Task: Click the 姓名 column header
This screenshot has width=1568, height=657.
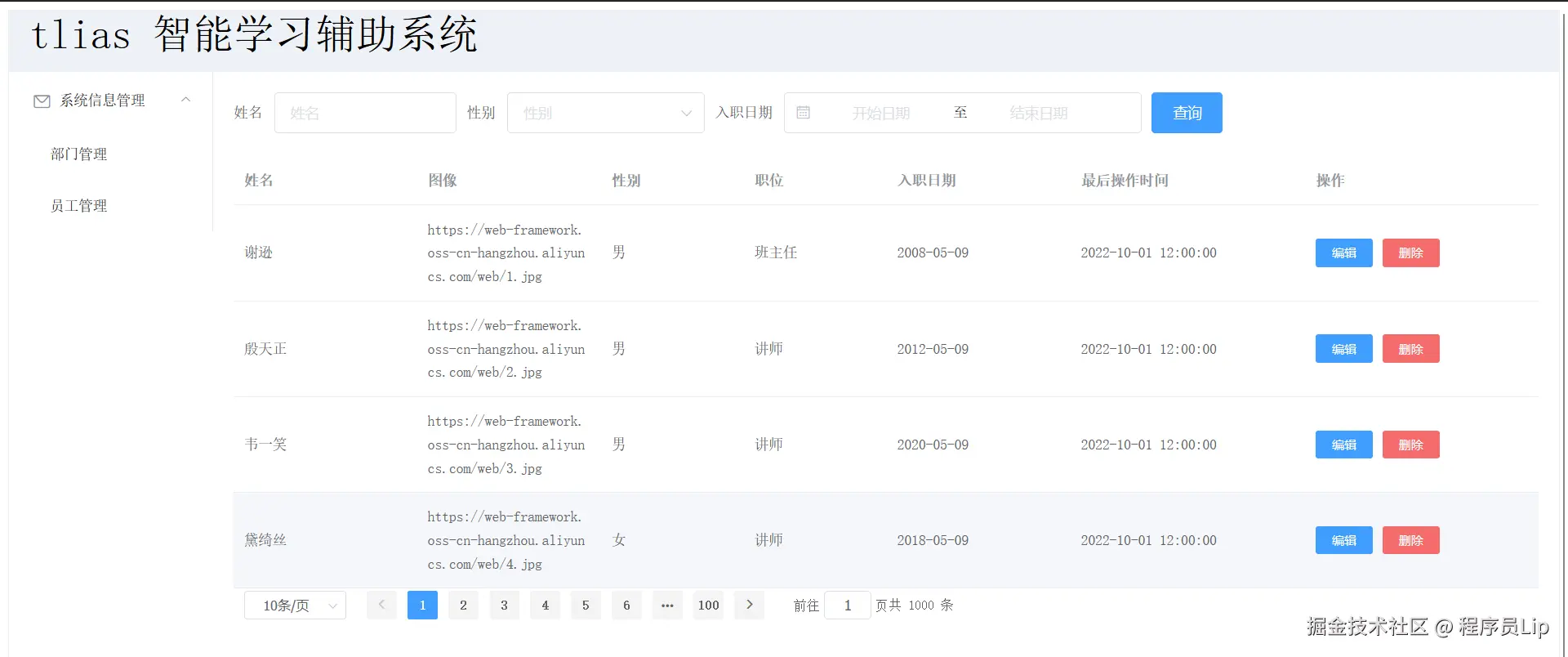Action: (259, 181)
